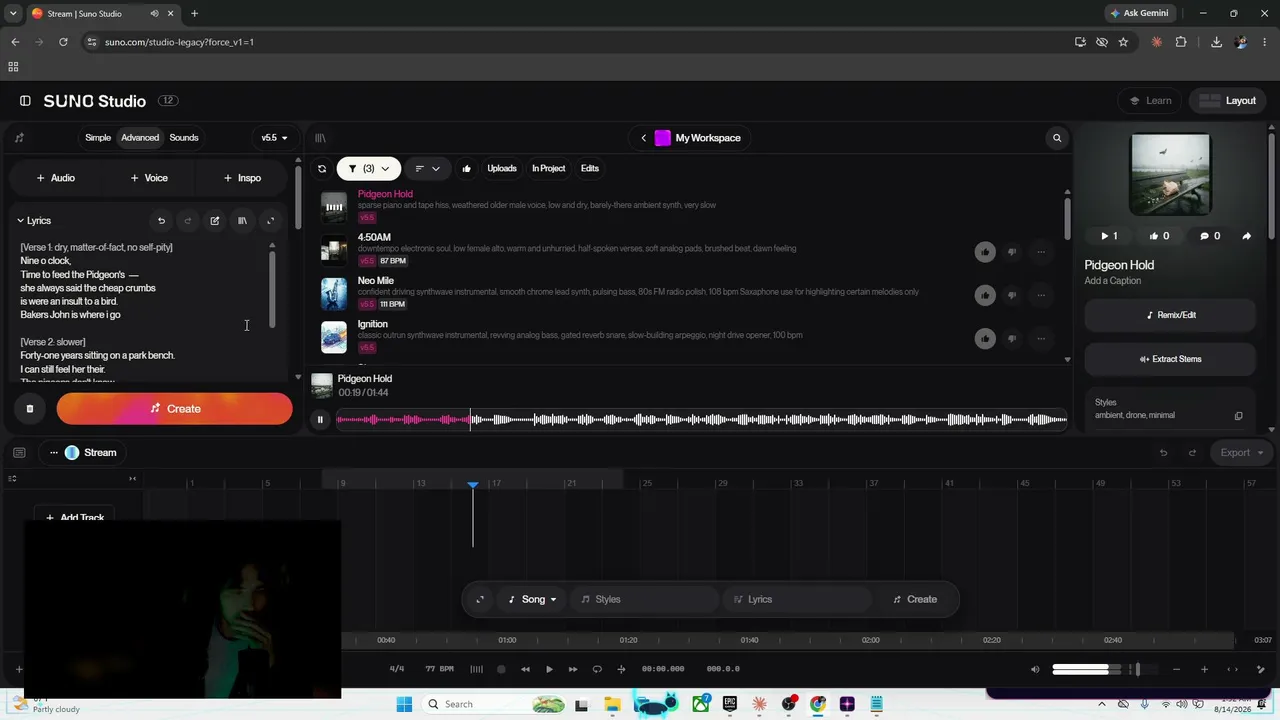
Task: Click the Add Audio button
Action: pos(56,178)
